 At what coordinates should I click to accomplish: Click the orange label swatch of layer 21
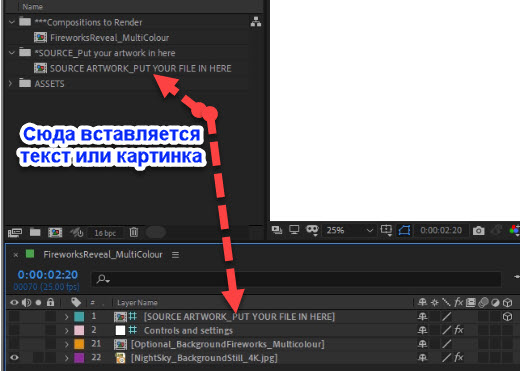[79, 344]
